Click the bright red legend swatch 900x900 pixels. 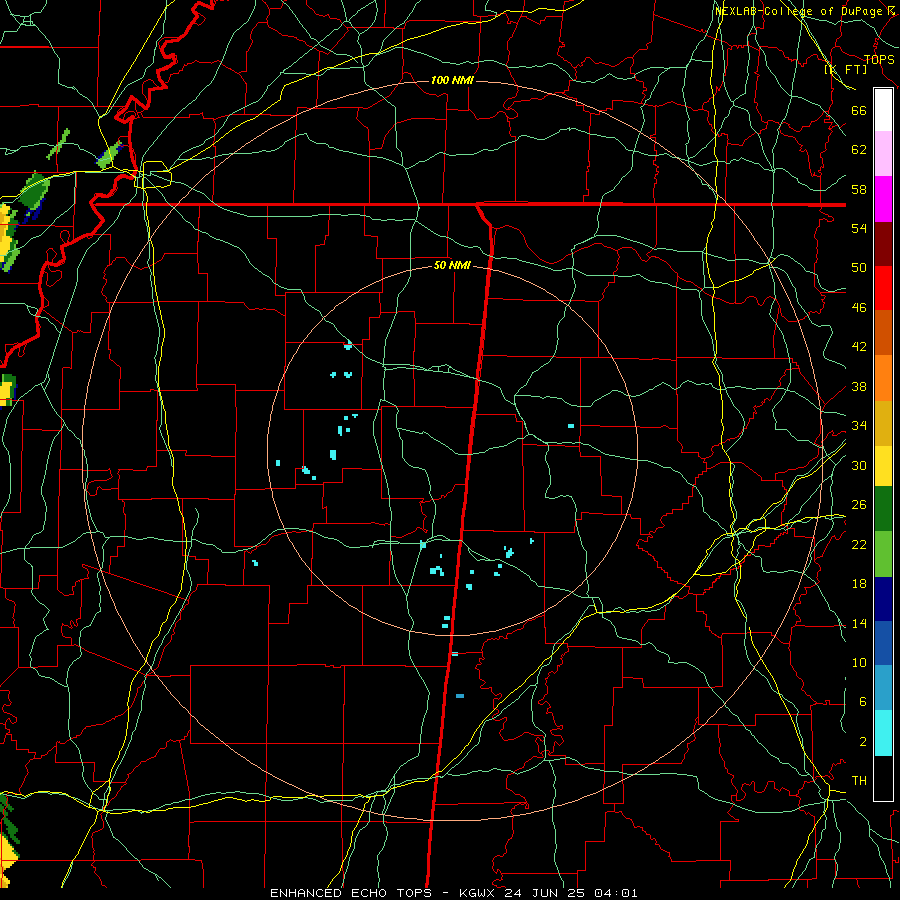click(883, 288)
